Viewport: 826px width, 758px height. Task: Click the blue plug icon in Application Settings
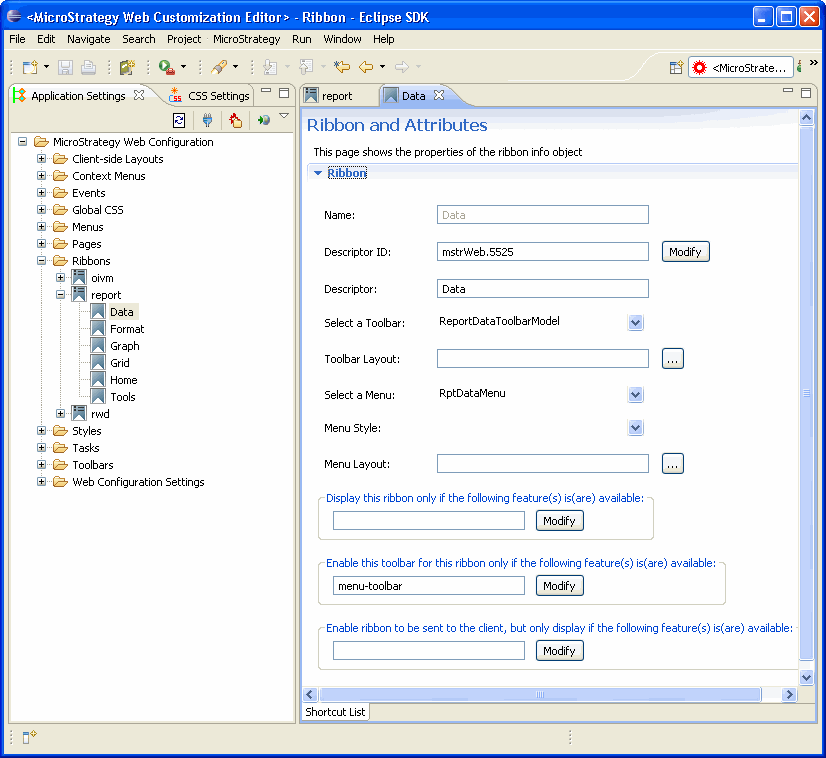click(x=208, y=120)
